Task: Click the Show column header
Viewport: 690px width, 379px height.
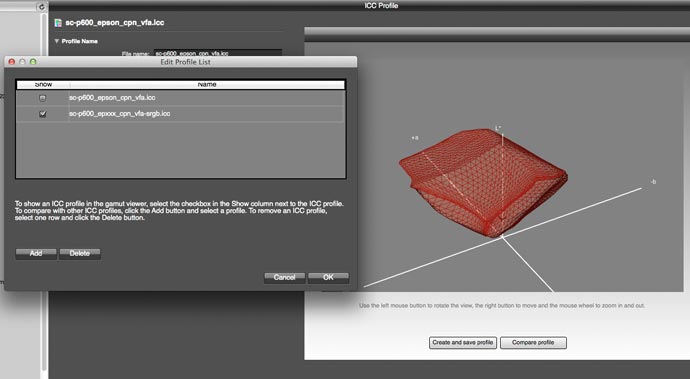Action: coord(43,85)
